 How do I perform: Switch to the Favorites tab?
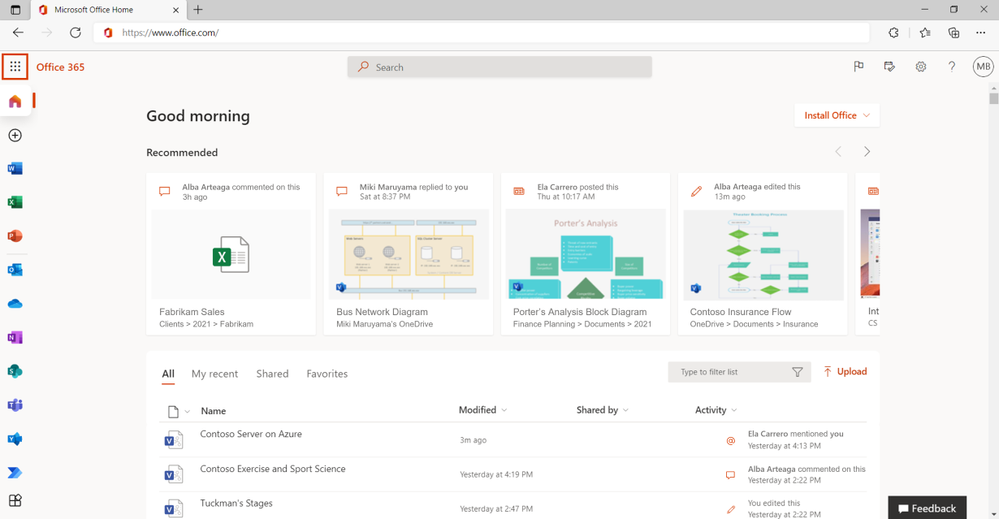[327, 374]
